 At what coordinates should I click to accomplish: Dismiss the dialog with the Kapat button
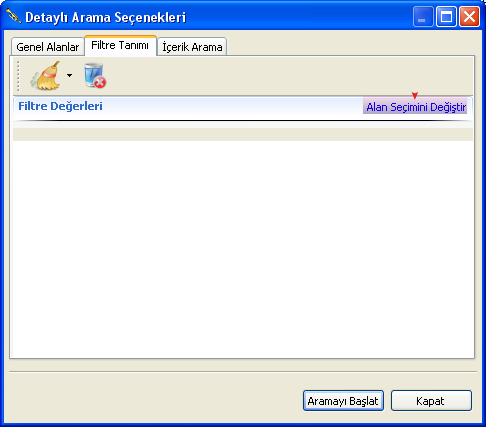[x=431, y=401]
